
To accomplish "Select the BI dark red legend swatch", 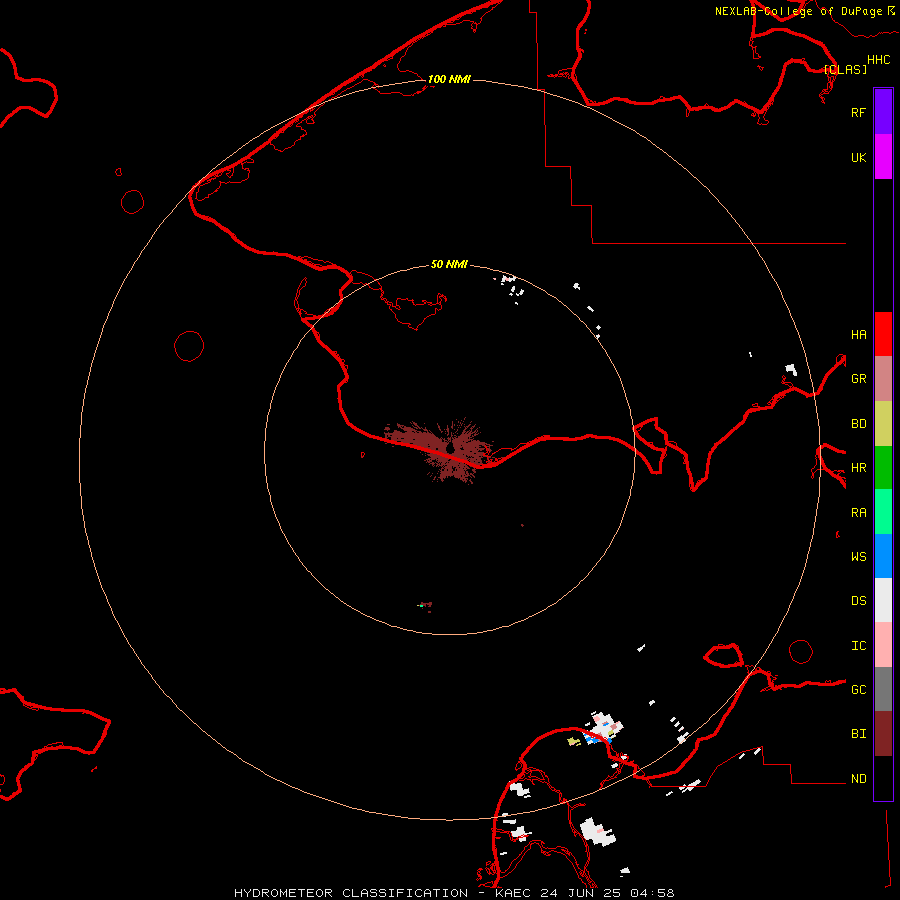I will [883, 734].
